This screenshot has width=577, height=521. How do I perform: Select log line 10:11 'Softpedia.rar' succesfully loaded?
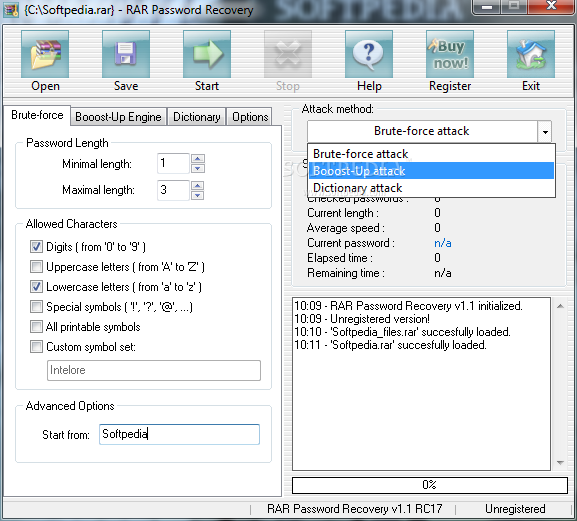[390, 345]
